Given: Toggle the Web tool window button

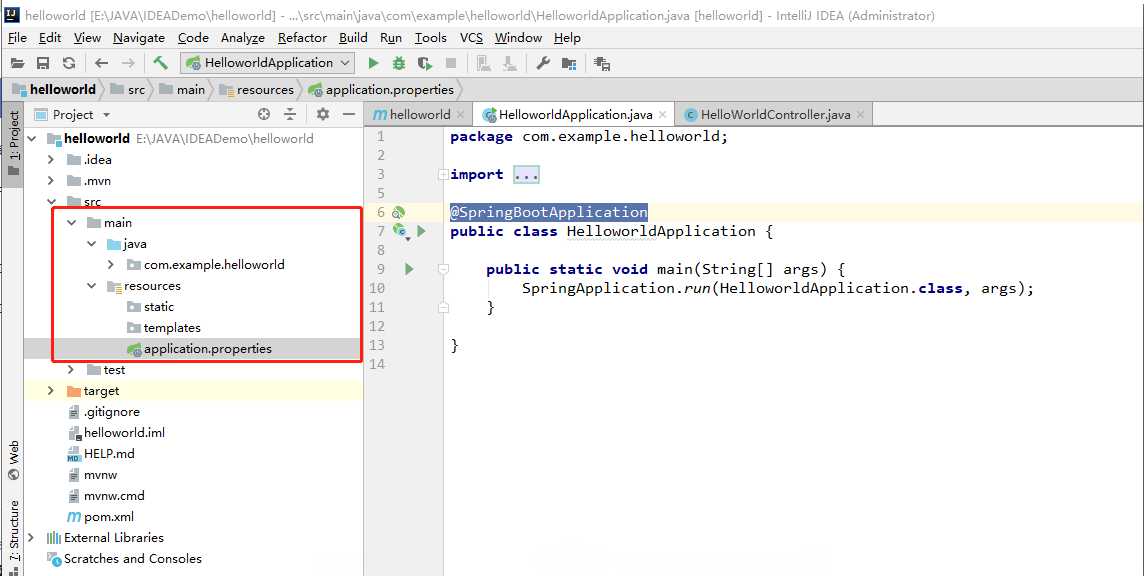Looking at the screenshot, I should (14, 460).
